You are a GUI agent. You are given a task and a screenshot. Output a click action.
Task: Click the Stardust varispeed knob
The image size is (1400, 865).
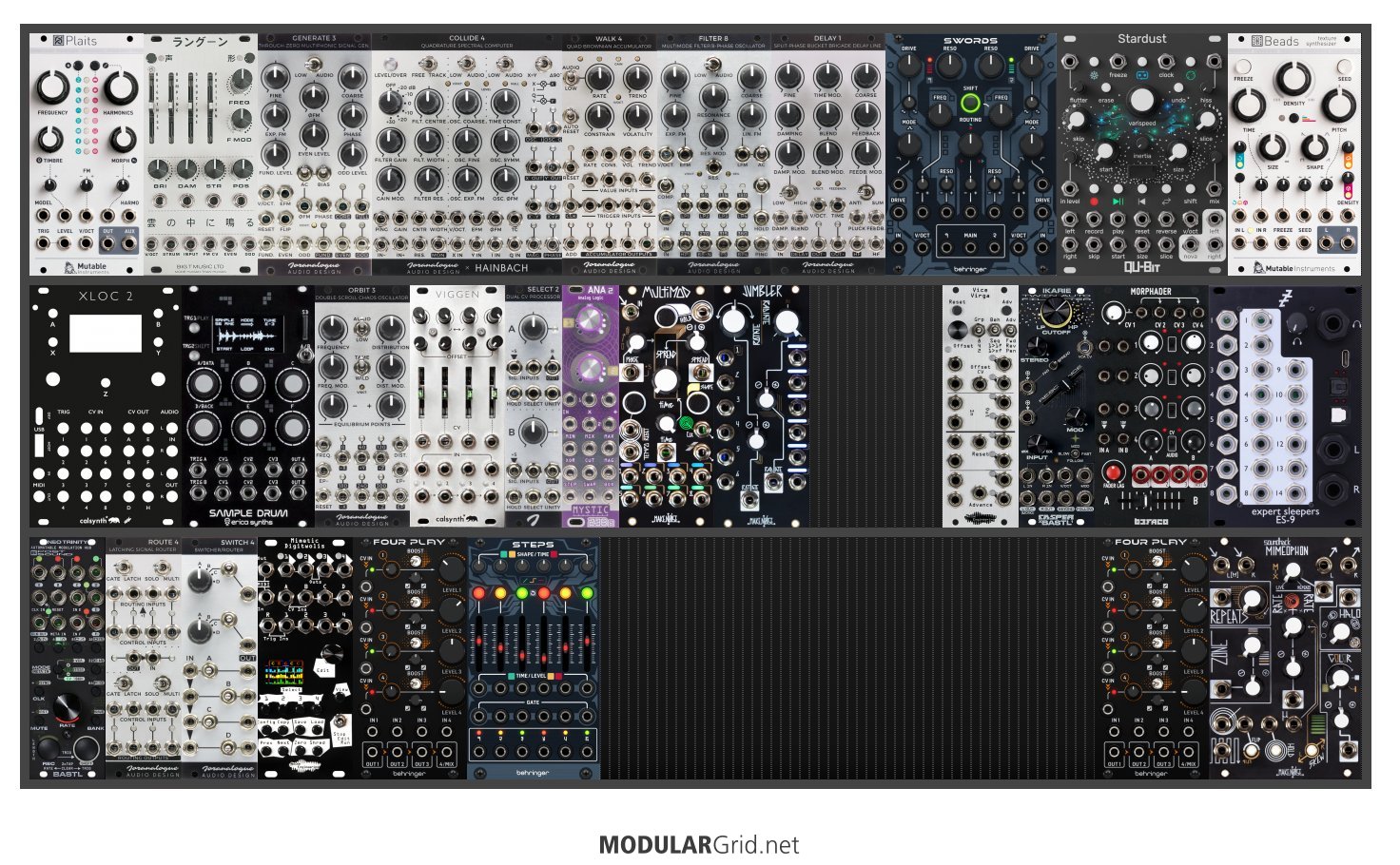(x=1141, y=101)
